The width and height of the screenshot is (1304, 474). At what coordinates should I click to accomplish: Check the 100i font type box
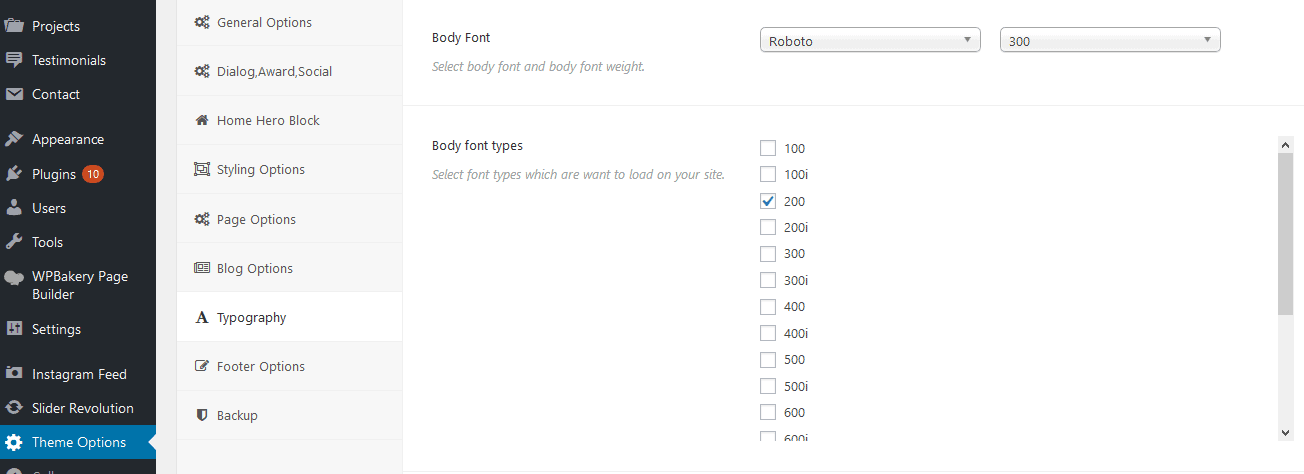click(x=768, y=174)
